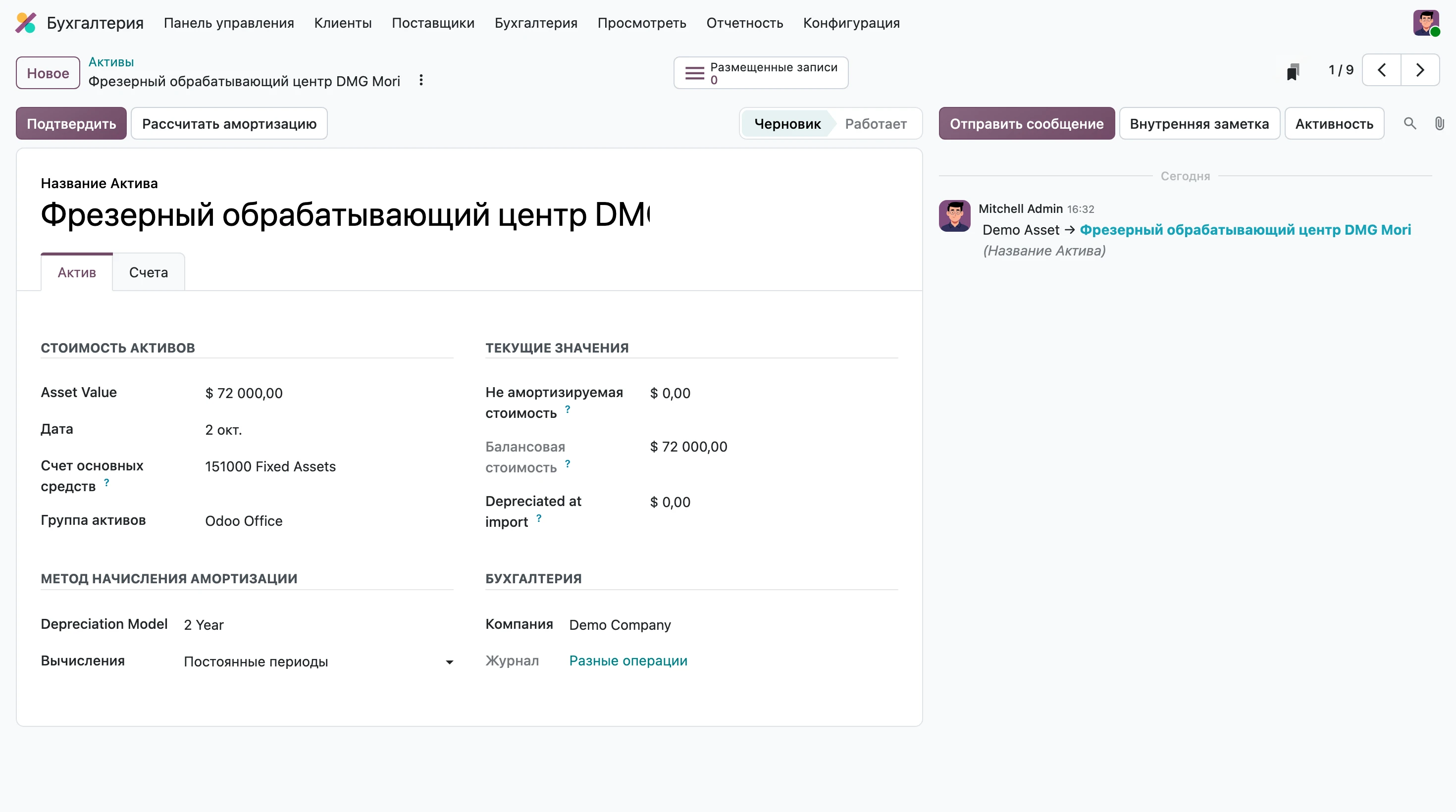Select the Черновик status stage
The height and width of the screenshot is (812, 1456).
point(787,123)
